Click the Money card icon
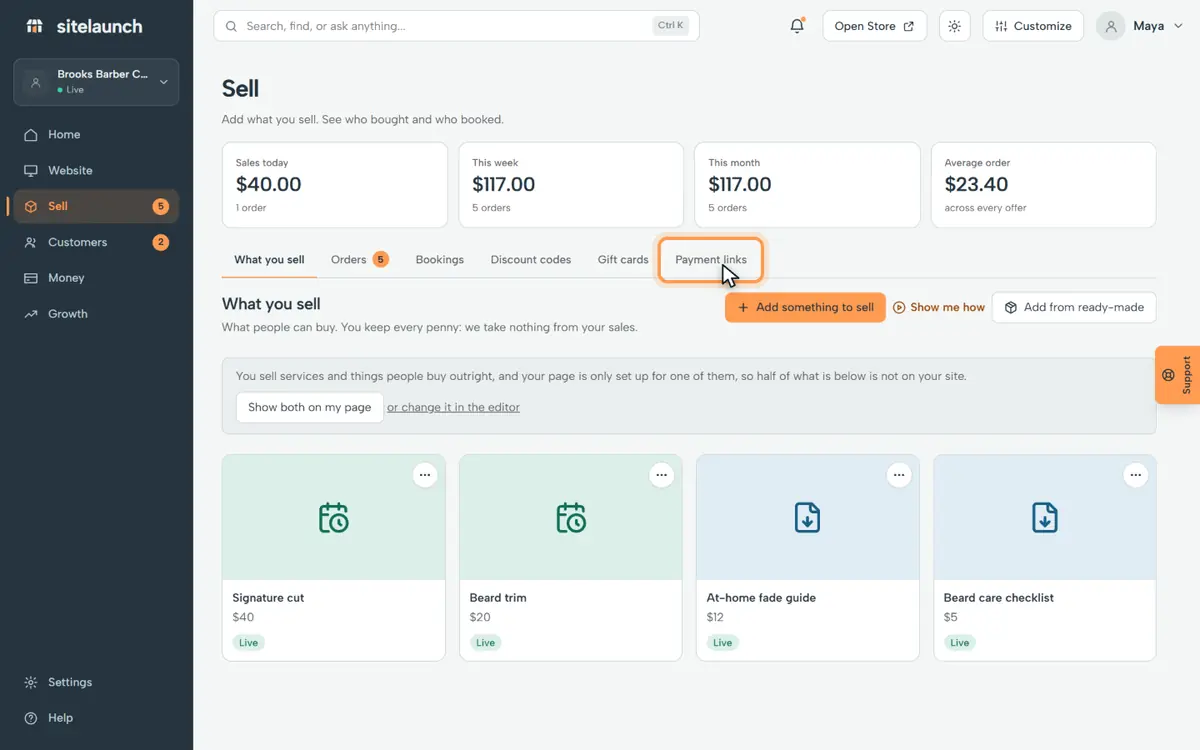 (x=31, y=278)
